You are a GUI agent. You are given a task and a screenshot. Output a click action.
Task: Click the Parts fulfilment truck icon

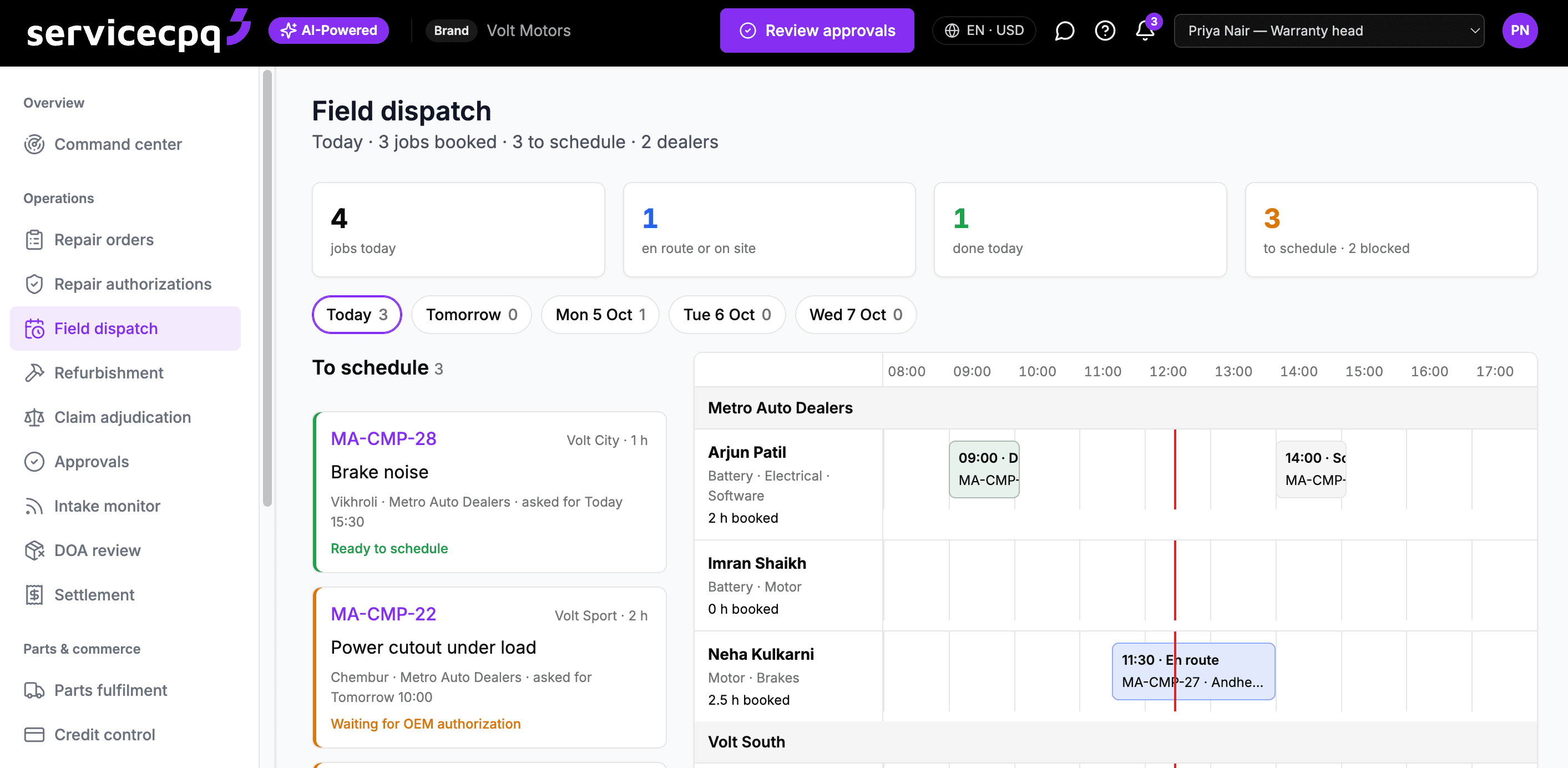(34, 691)
